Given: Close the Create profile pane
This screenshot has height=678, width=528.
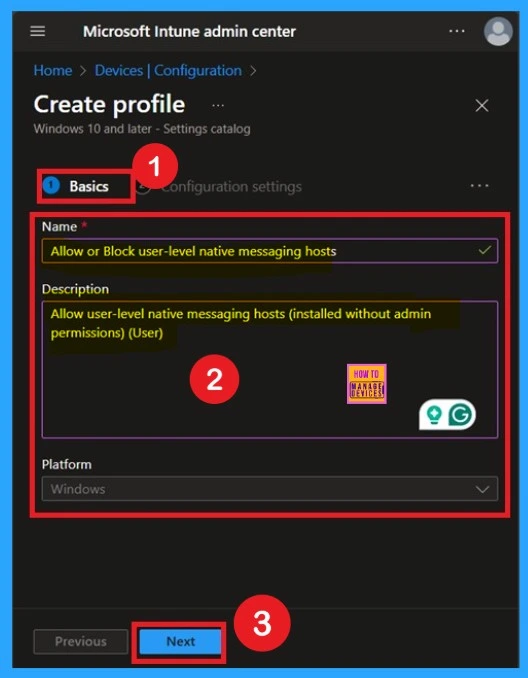Looking at the screenshot, I should [482, 106].
